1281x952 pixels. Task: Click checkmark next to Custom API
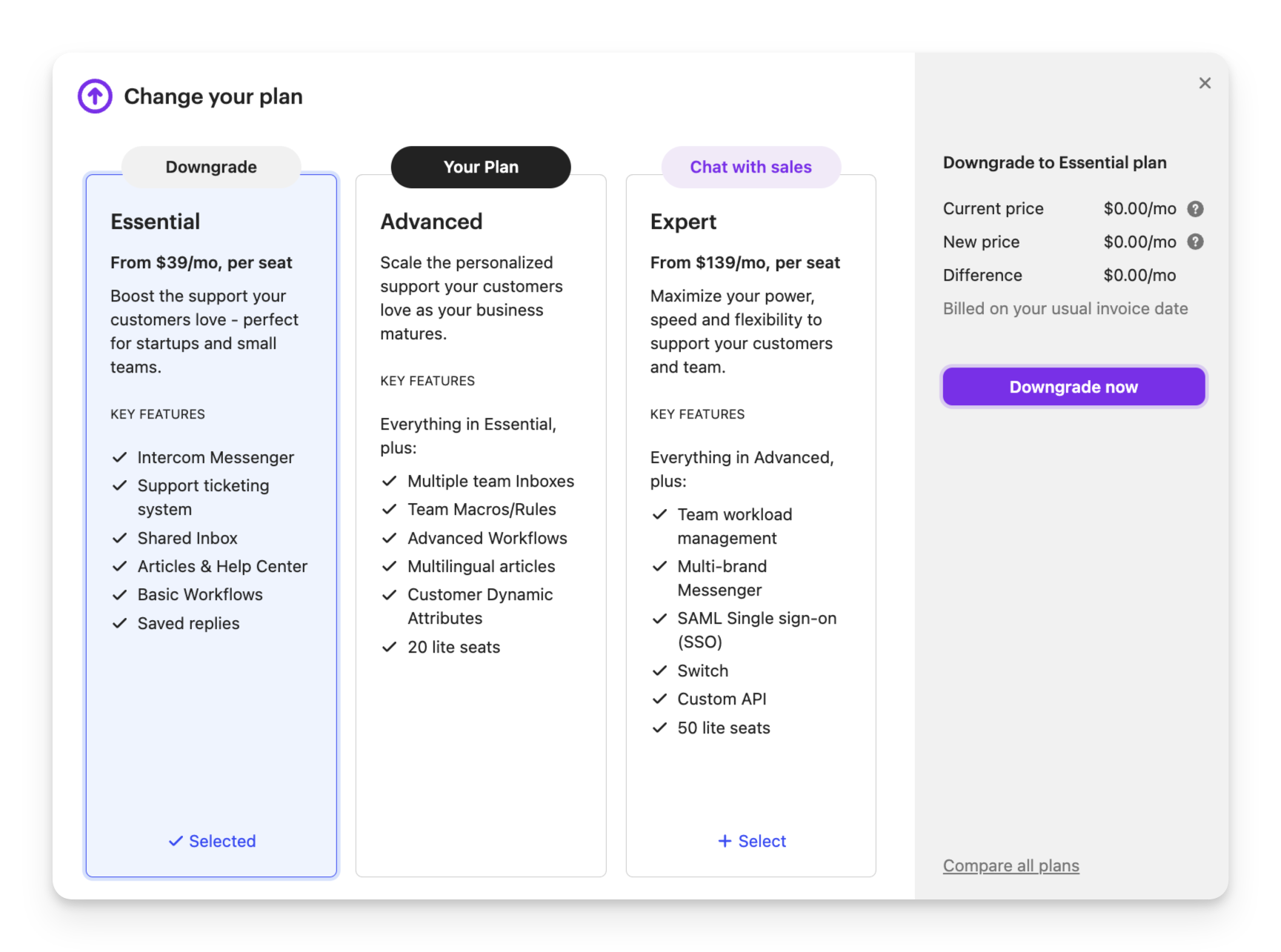point(659,699)
